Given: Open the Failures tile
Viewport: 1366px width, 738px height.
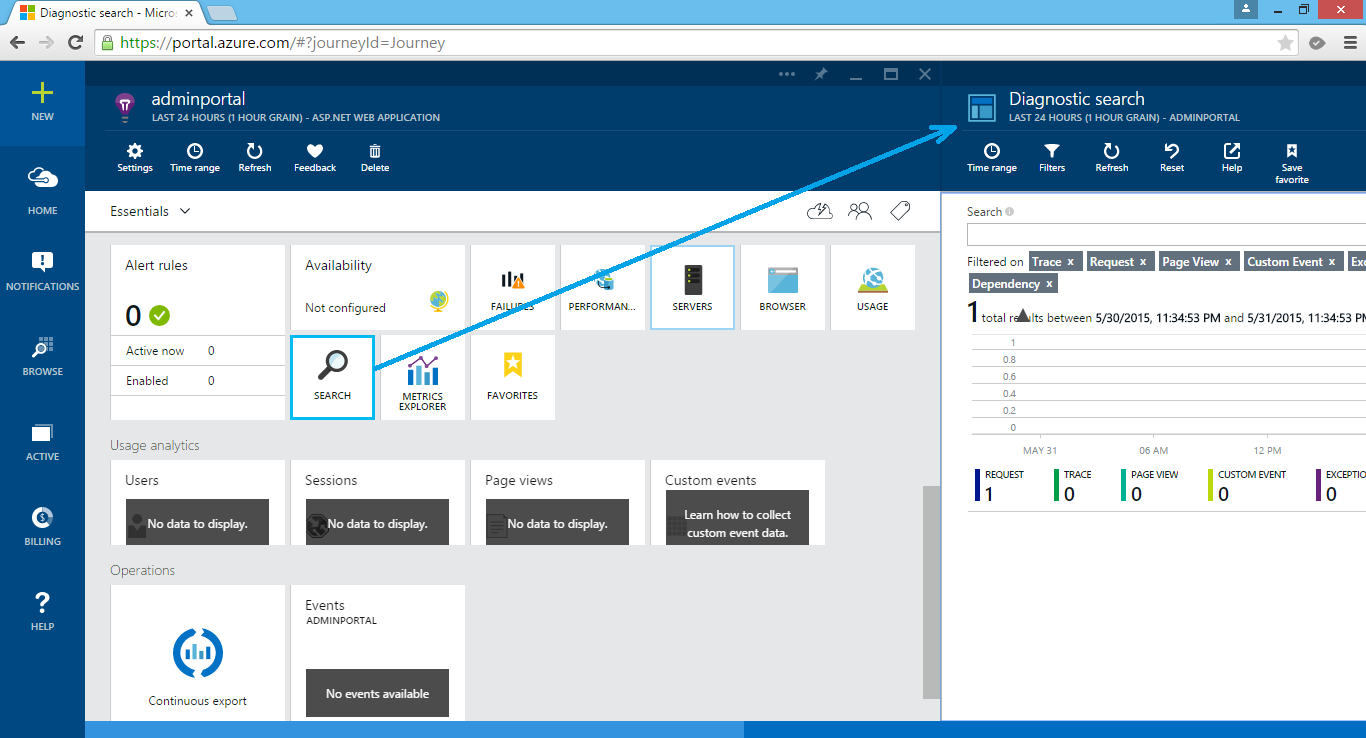Looking at the screenshot, I should coord(512,287).
